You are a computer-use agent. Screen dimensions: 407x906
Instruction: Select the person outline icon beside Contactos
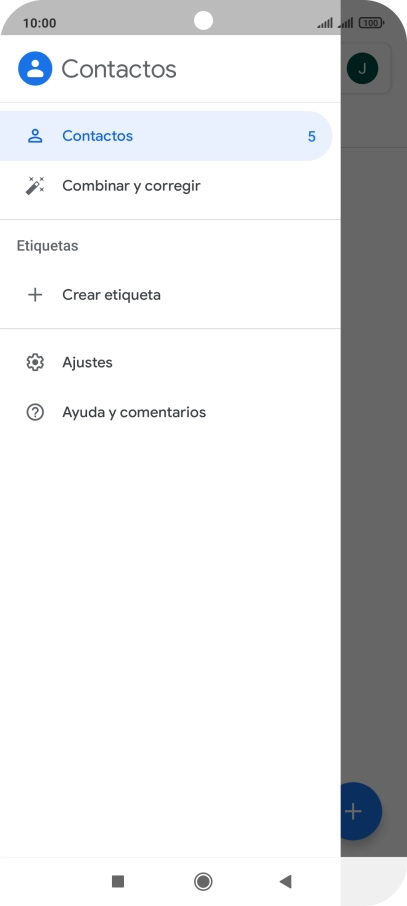(x=35, y=136)
